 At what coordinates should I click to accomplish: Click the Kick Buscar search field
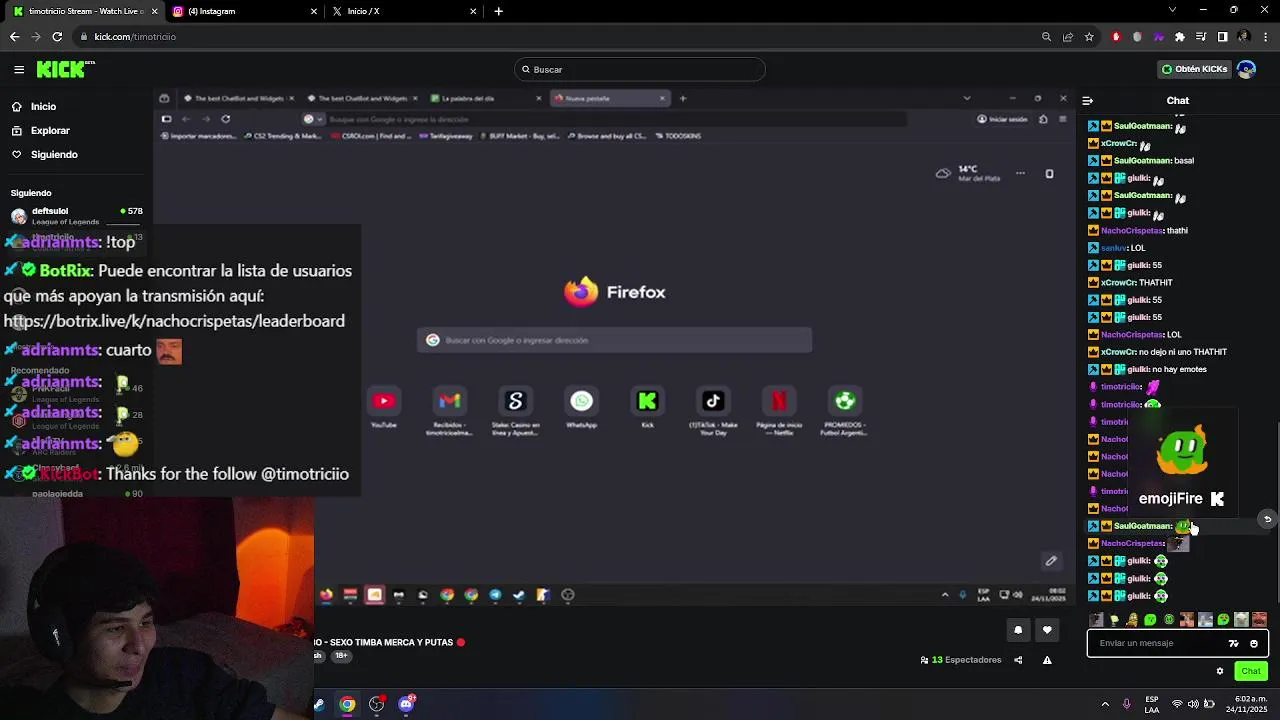pyautogui.click(x=640, y=69)
